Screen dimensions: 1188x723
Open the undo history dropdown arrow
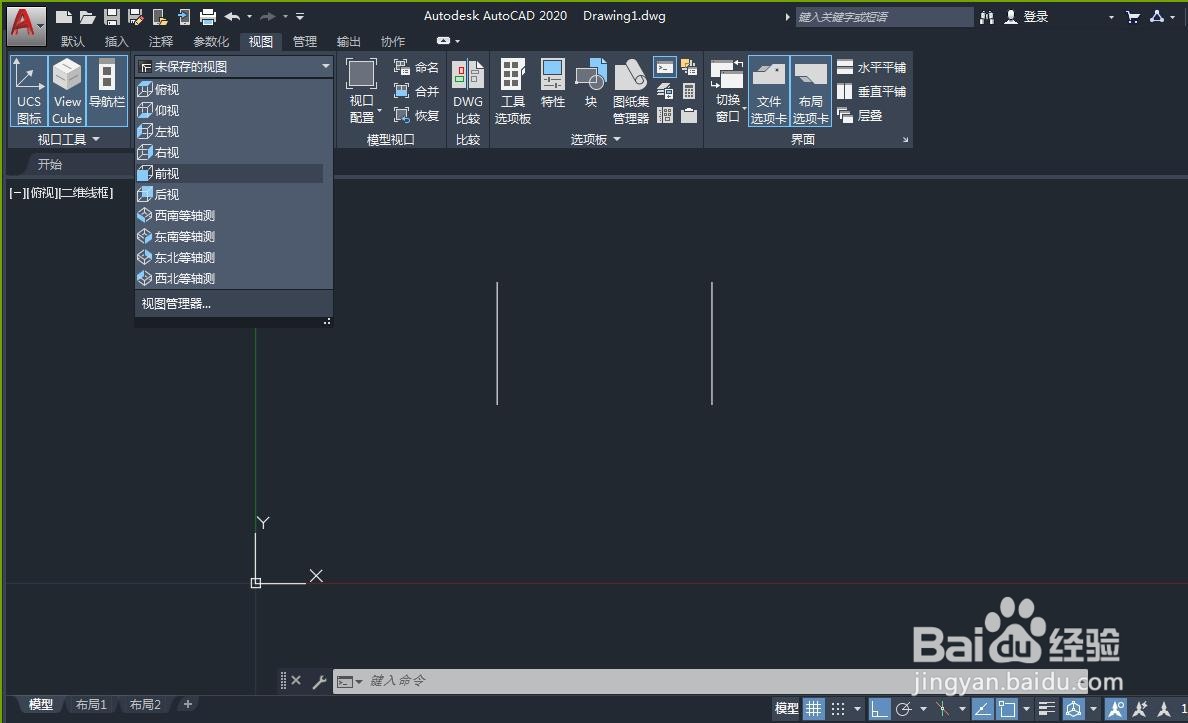click(x=249, y=17)
